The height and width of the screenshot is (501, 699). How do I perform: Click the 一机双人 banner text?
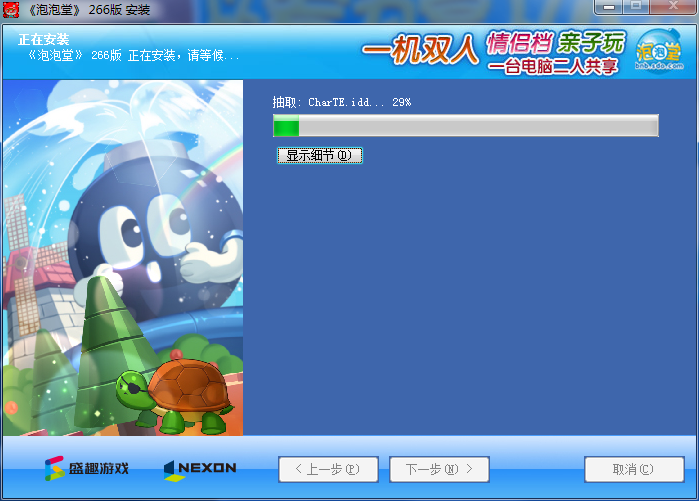coord(420,49)
